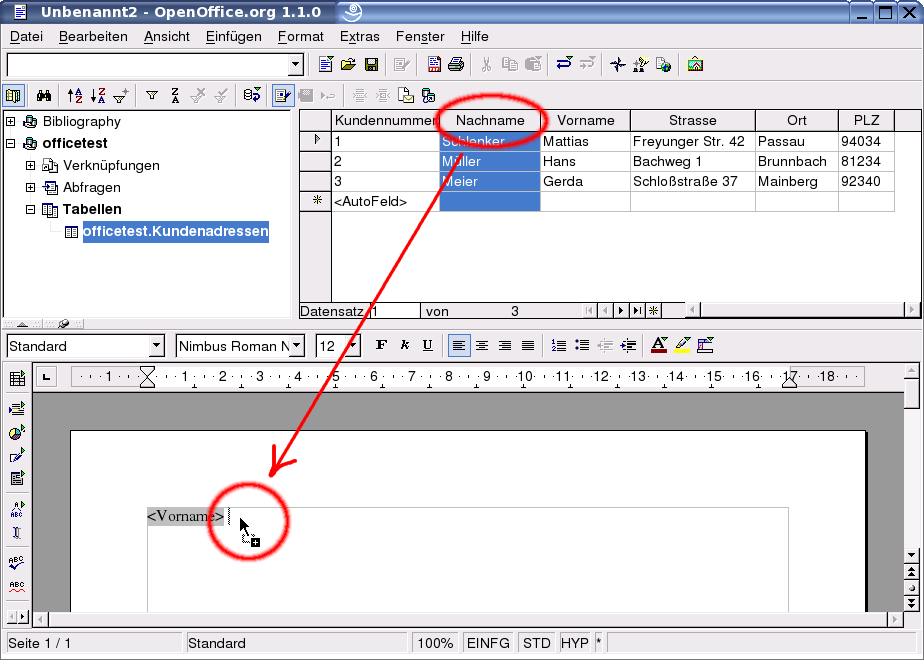924x660 pixels.
Task: Click the Navigator compass icon
Action: point(617,65)
